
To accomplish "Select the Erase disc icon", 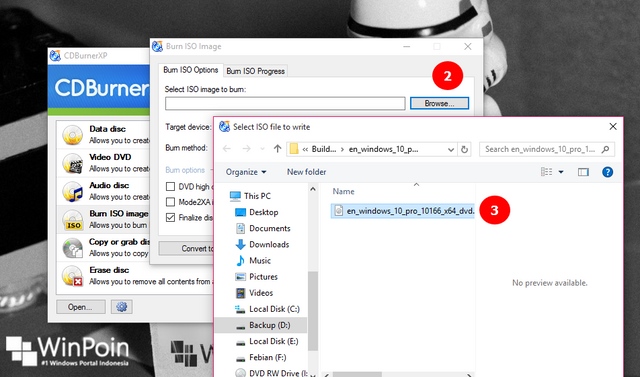I will (73, 276).
